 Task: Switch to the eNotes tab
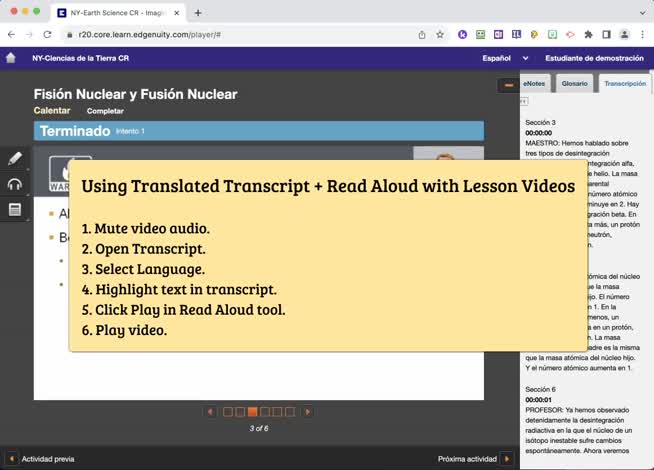pyautogui.click(x=534, y=84)
